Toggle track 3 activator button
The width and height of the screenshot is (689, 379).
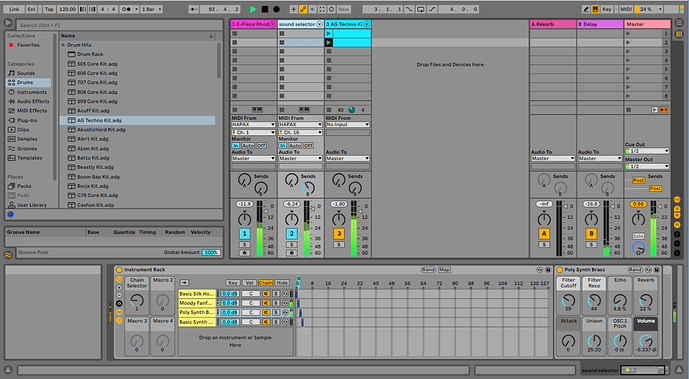click(338, 234)
